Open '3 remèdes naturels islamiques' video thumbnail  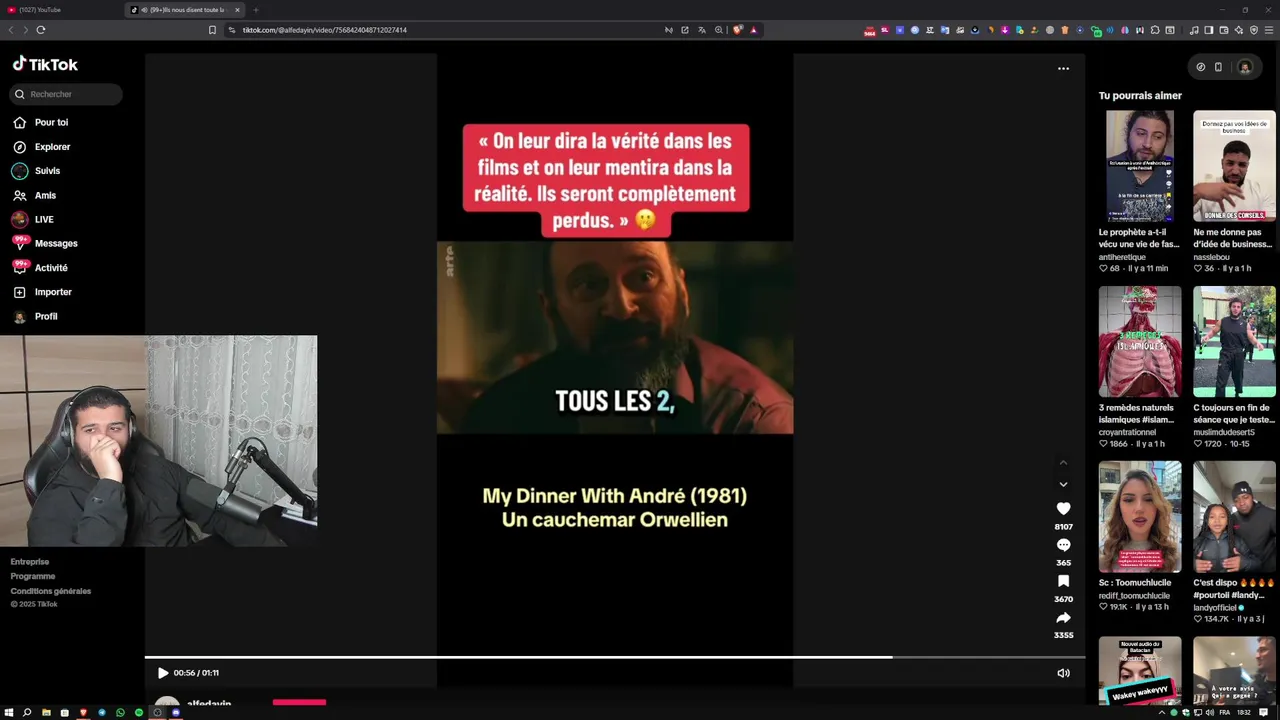click(1140, 342)
